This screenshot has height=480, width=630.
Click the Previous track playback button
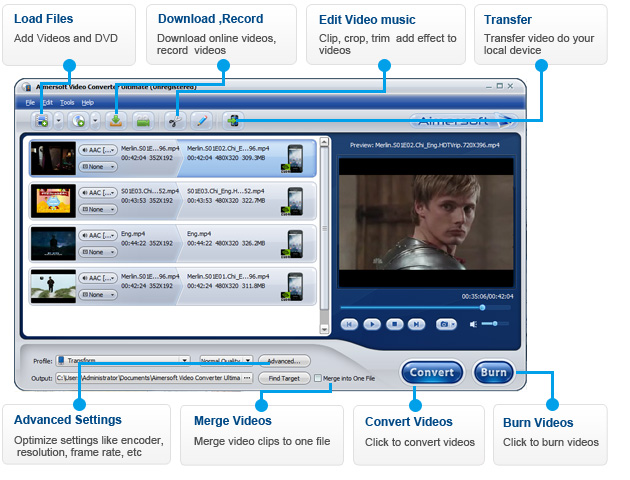point(349,324)
